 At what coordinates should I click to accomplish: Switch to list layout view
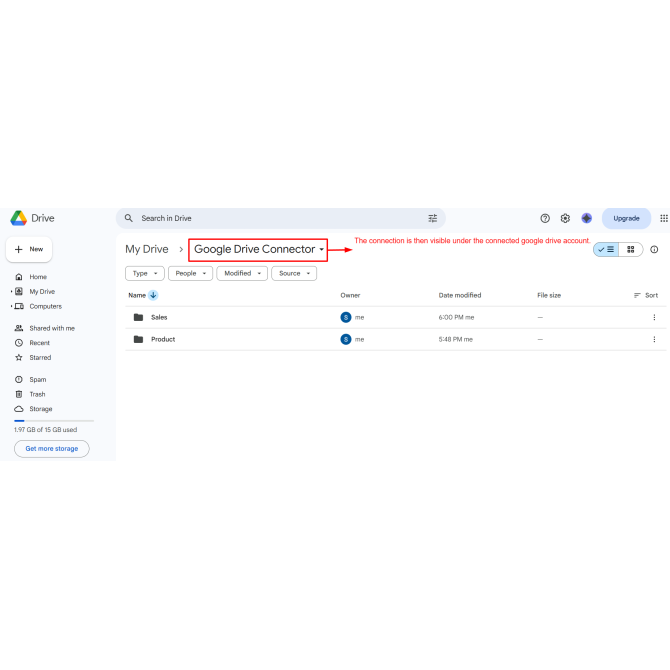coord(606,250)
